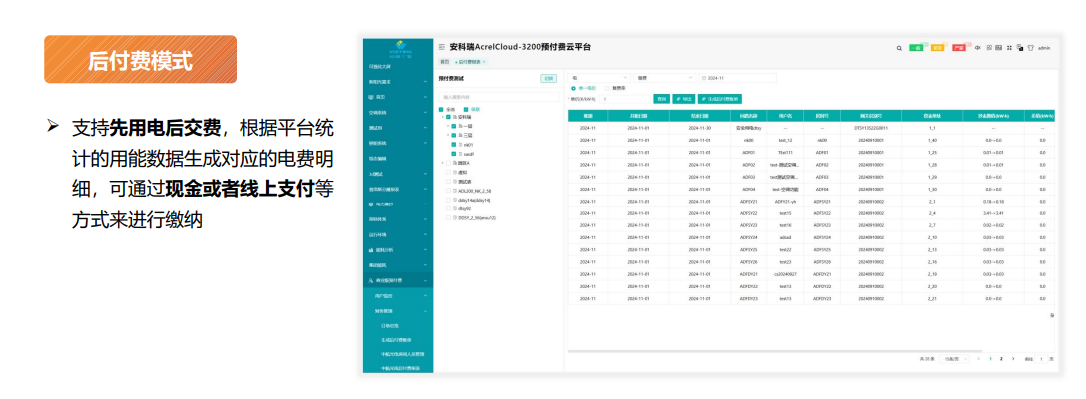1086x399 pixels.
Task: Open the yellow urgent alarm badge
Action: coord(937,48)
